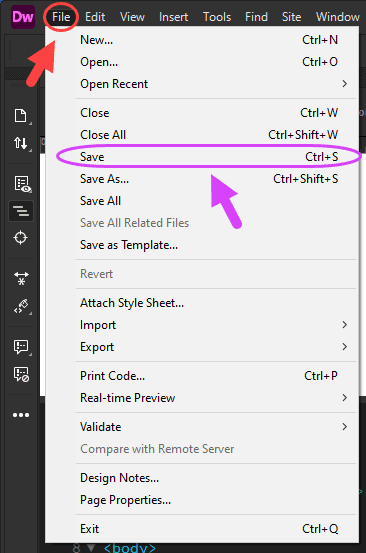Image resolution: width=366 pixels, height=553 pixels.
Task: Click the Inspect crosshair icon
Action: pyautogui.click(x=20, y=237)
